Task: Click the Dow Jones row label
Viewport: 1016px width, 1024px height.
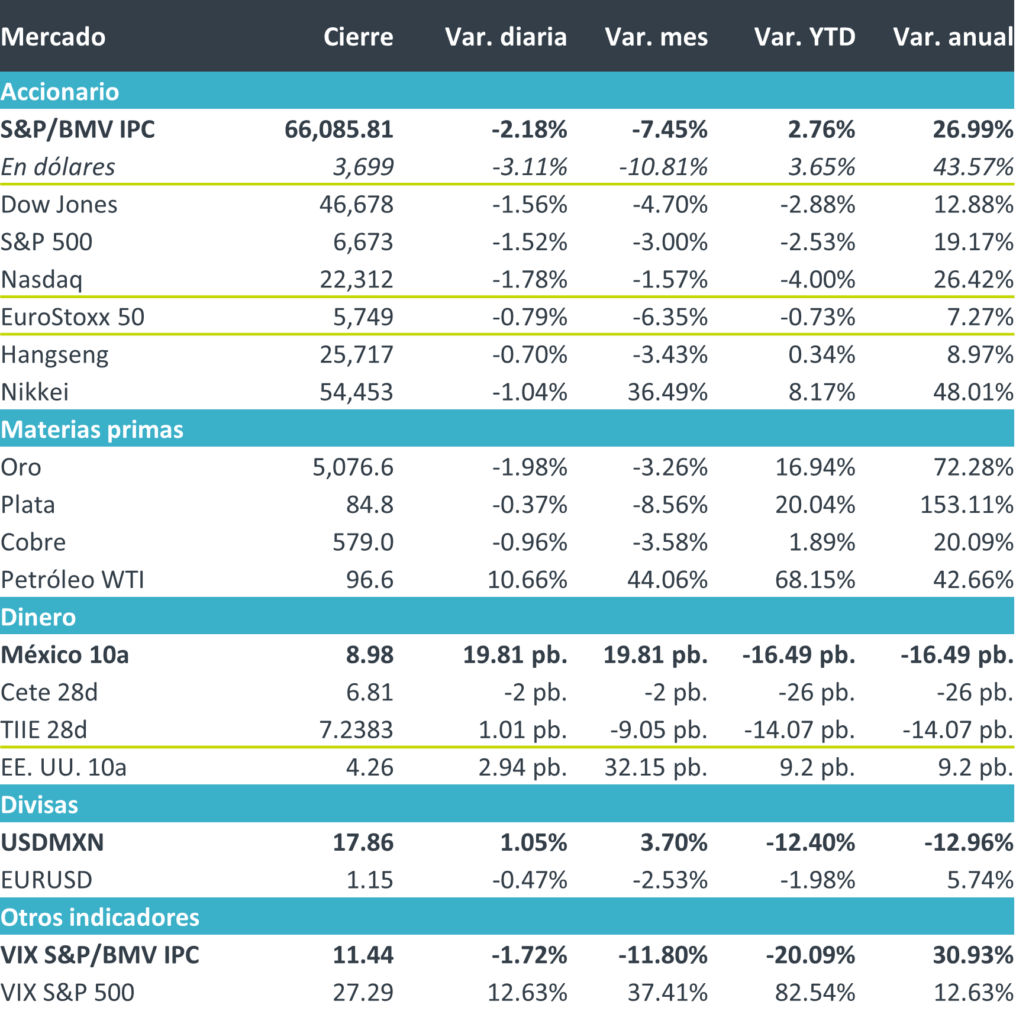Action: 60,205
